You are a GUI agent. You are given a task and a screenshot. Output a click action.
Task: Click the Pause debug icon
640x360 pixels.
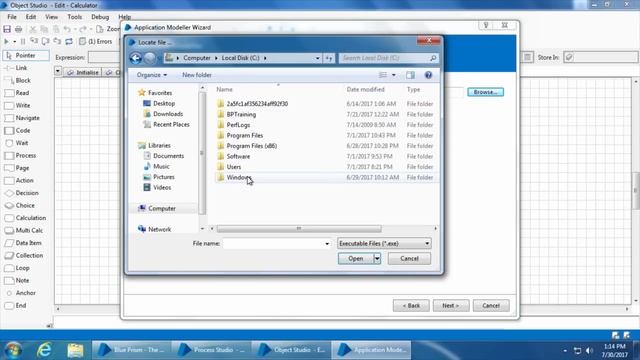coord(23,42)
